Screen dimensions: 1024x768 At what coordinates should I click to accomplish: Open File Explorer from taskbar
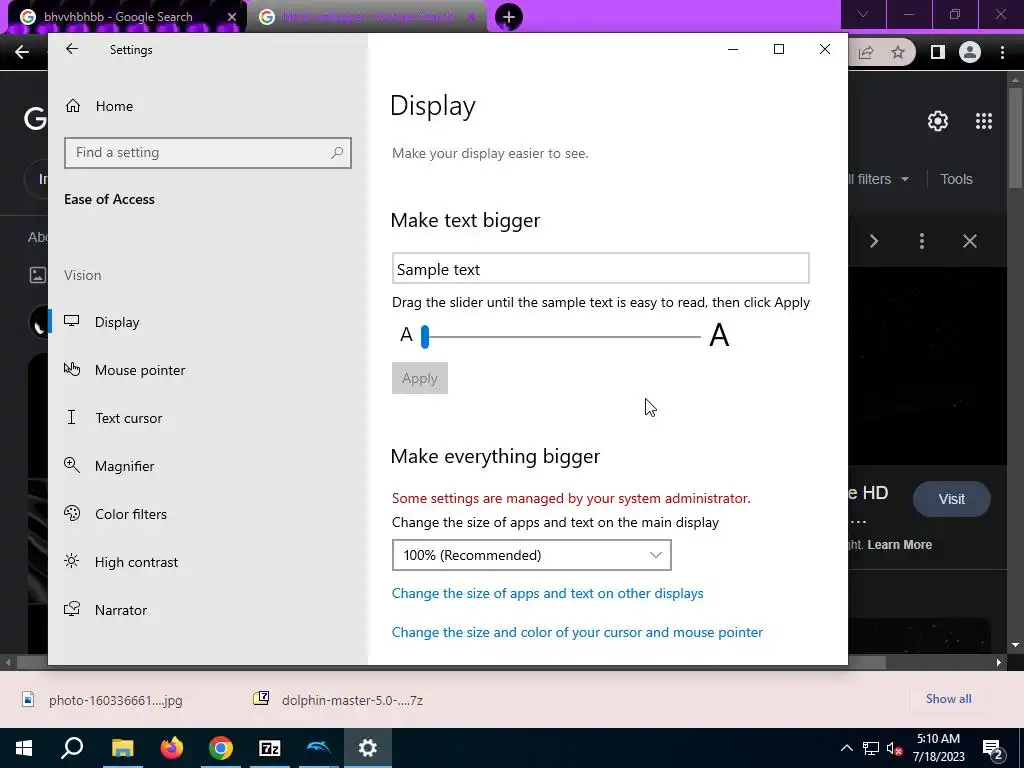[122, 748]
